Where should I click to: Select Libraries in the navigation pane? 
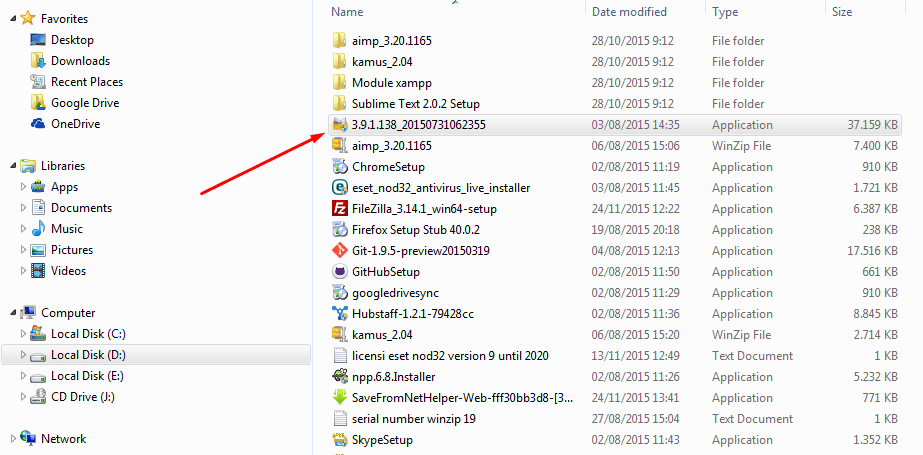(x=63, y=166)
